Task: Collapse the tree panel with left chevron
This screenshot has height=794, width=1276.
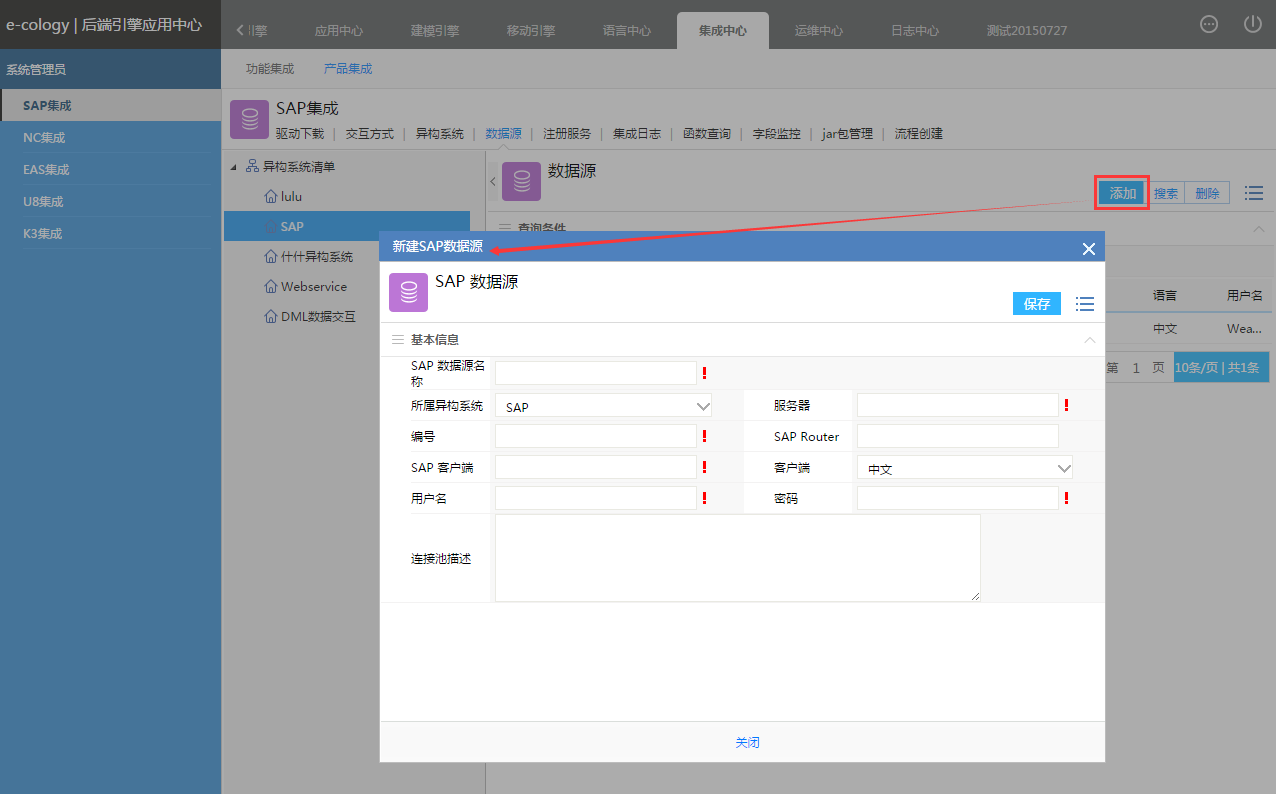Action: [492, 181]
